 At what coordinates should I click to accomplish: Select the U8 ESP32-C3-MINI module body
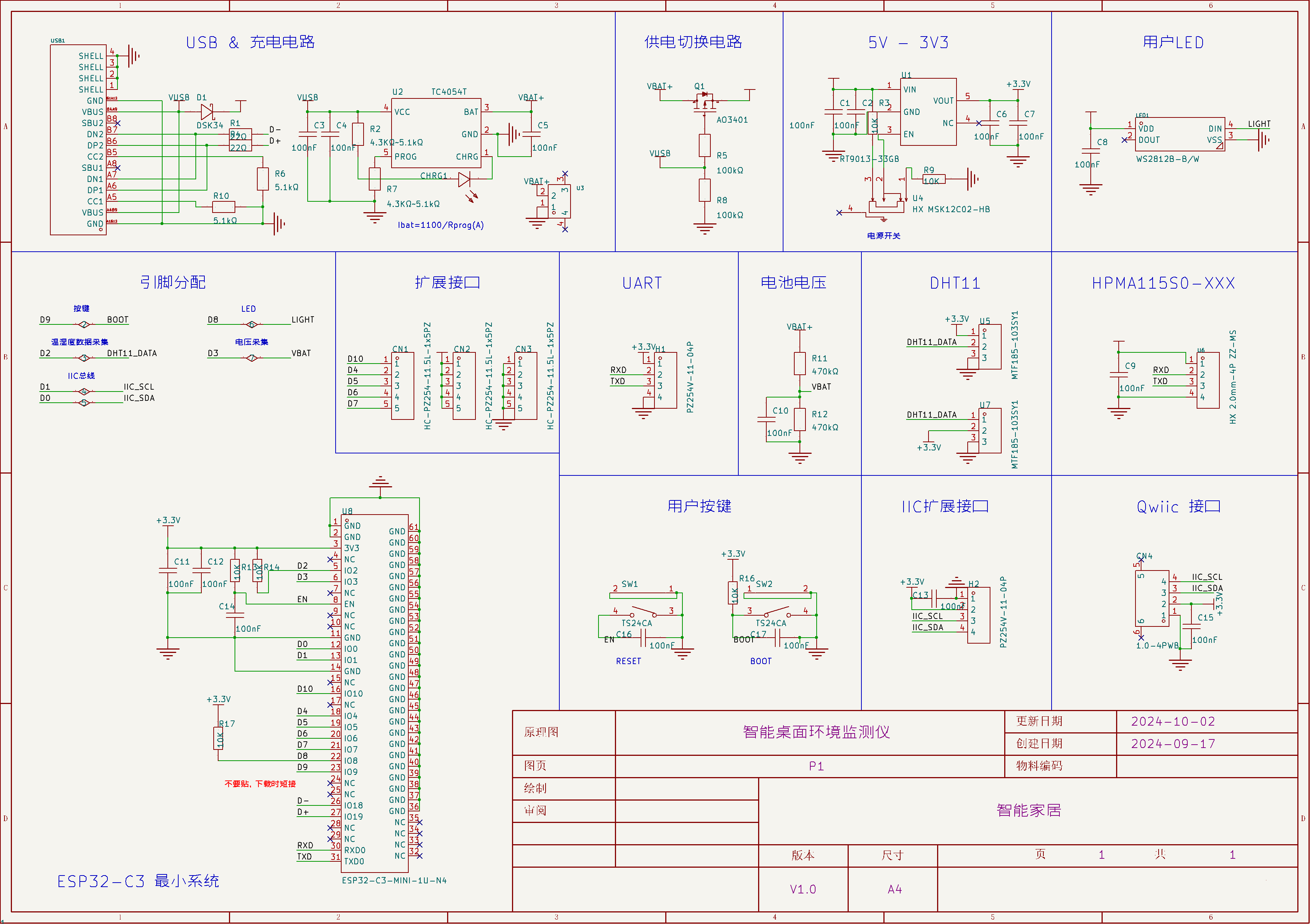click(x=375, y=693)
